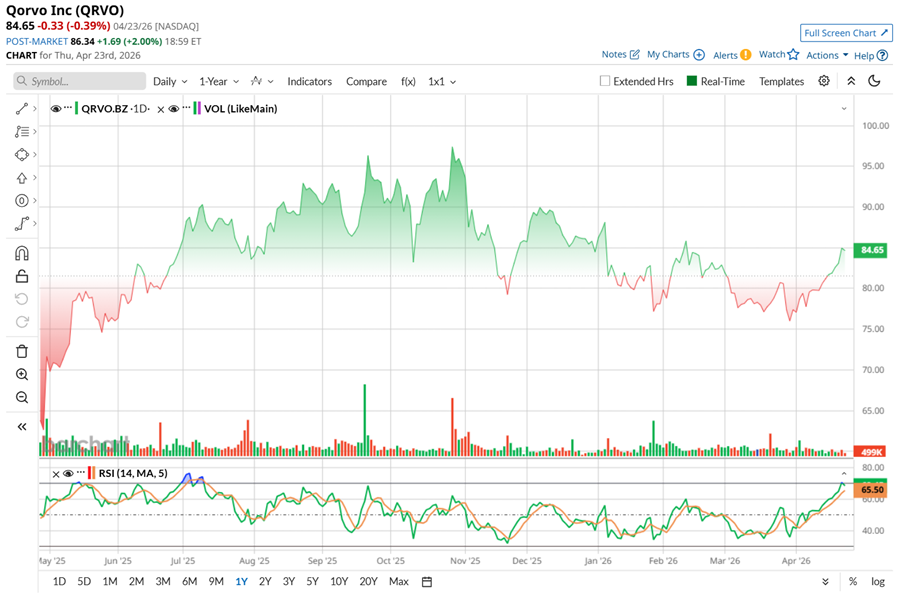Click the Notes edit icon
This screenshot has width=902, height=593.
click(635, 55)
